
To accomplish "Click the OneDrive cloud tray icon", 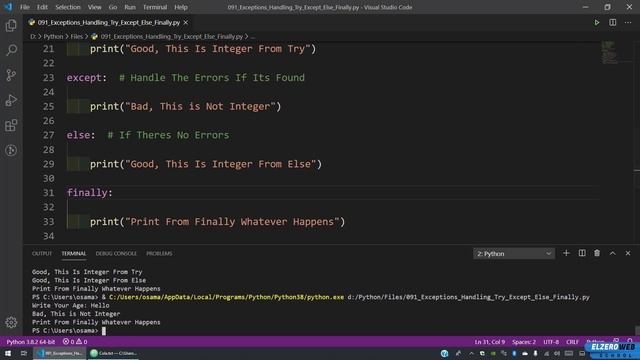I will 524,353.
